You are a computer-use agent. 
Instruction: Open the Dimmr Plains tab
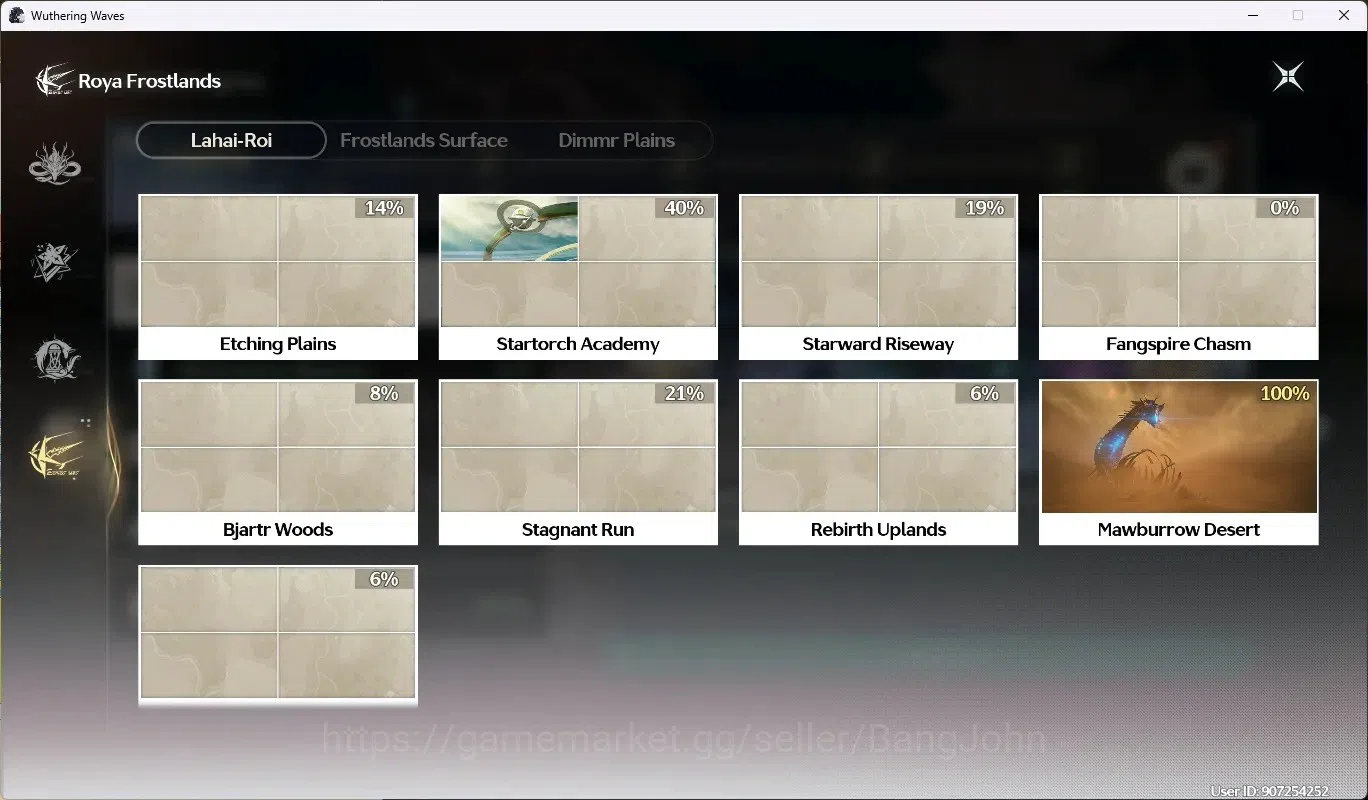pos(617,141)
